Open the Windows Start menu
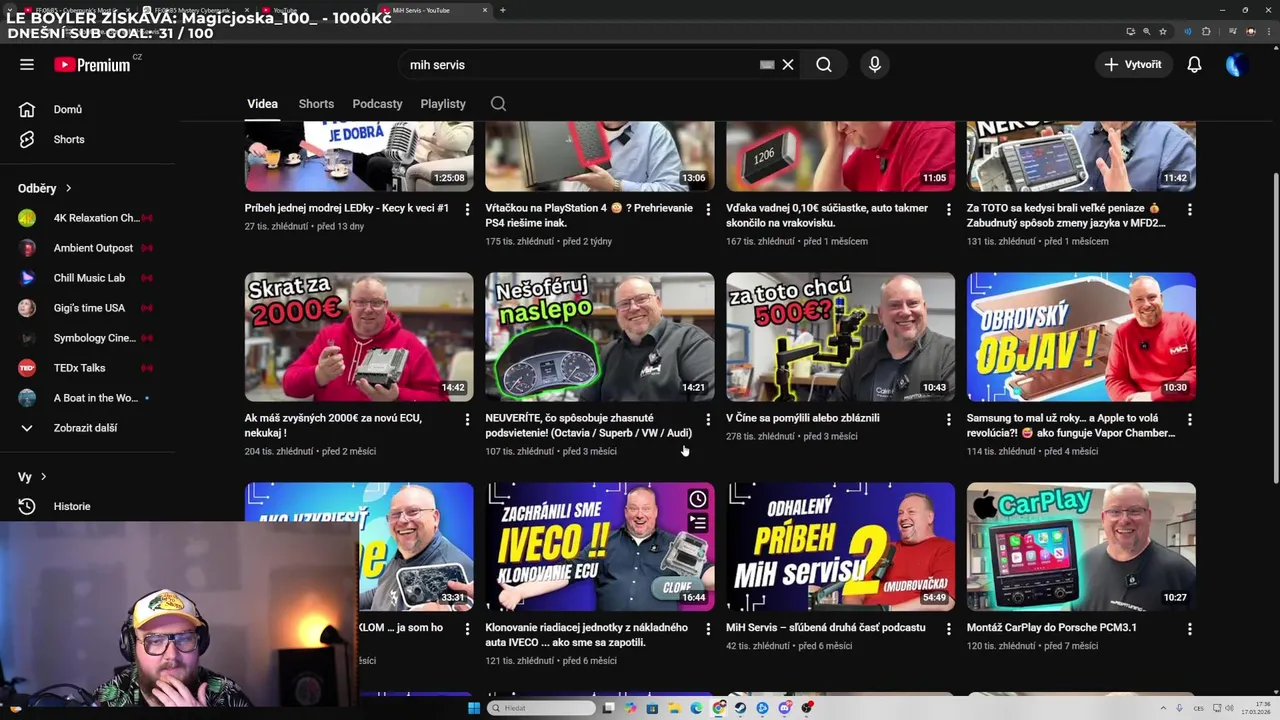The width and height of the screenshot is (1280, 720). [x=474, y=708]
